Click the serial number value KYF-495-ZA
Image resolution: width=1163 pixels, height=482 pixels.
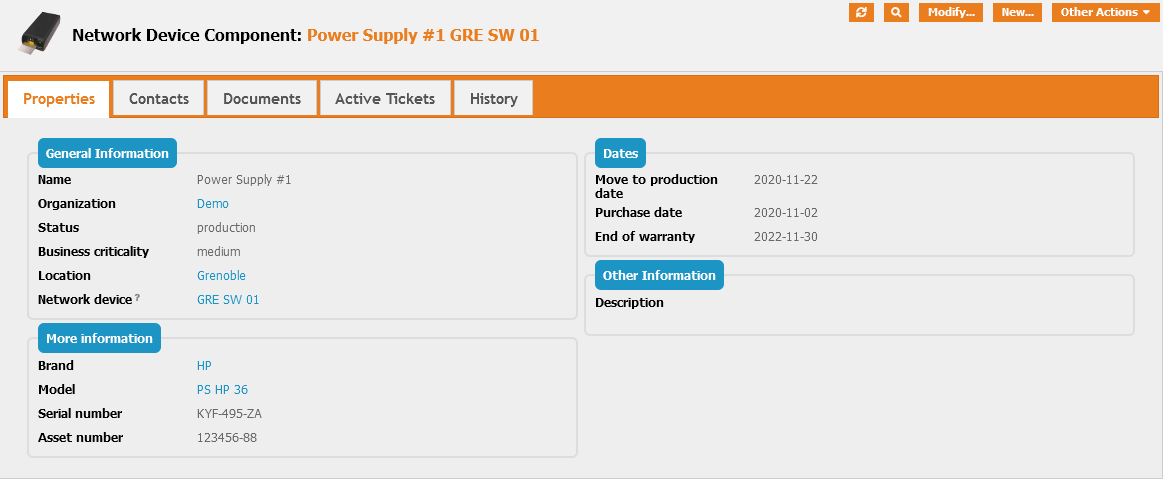[229, 414]
